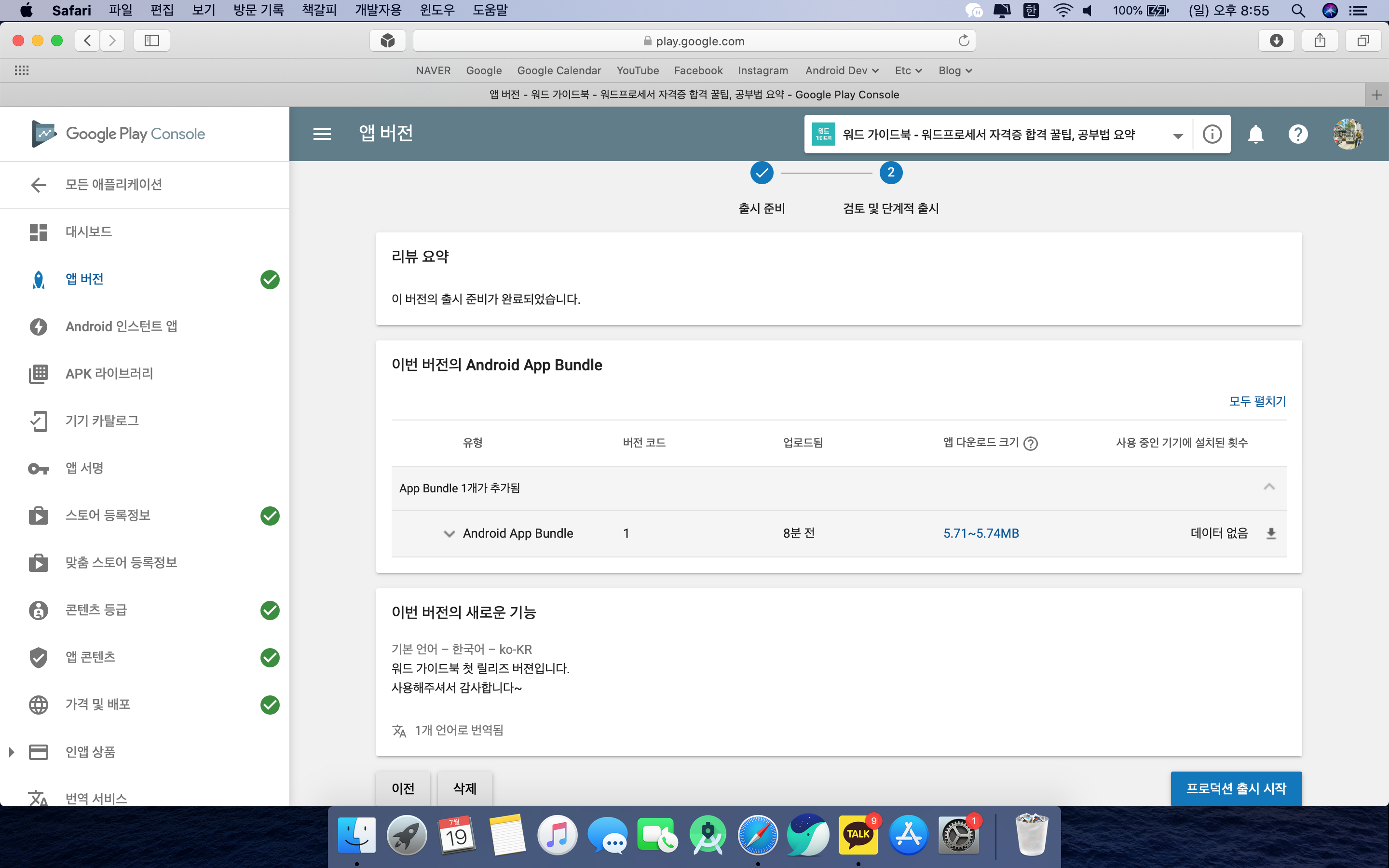Open the hamburger navigation menu
Viewport: 1389px width, 868px height.
click(x=322, y=134)
